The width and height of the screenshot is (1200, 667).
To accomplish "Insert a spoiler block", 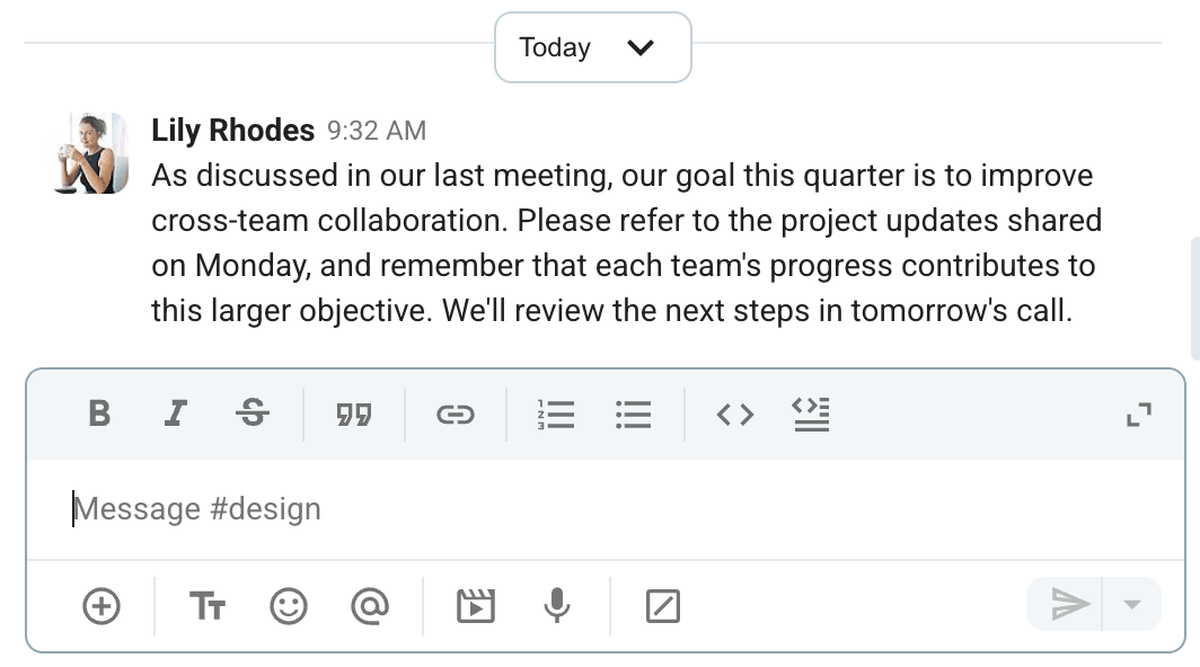I will pyautogui.click(x=811, y=414).
